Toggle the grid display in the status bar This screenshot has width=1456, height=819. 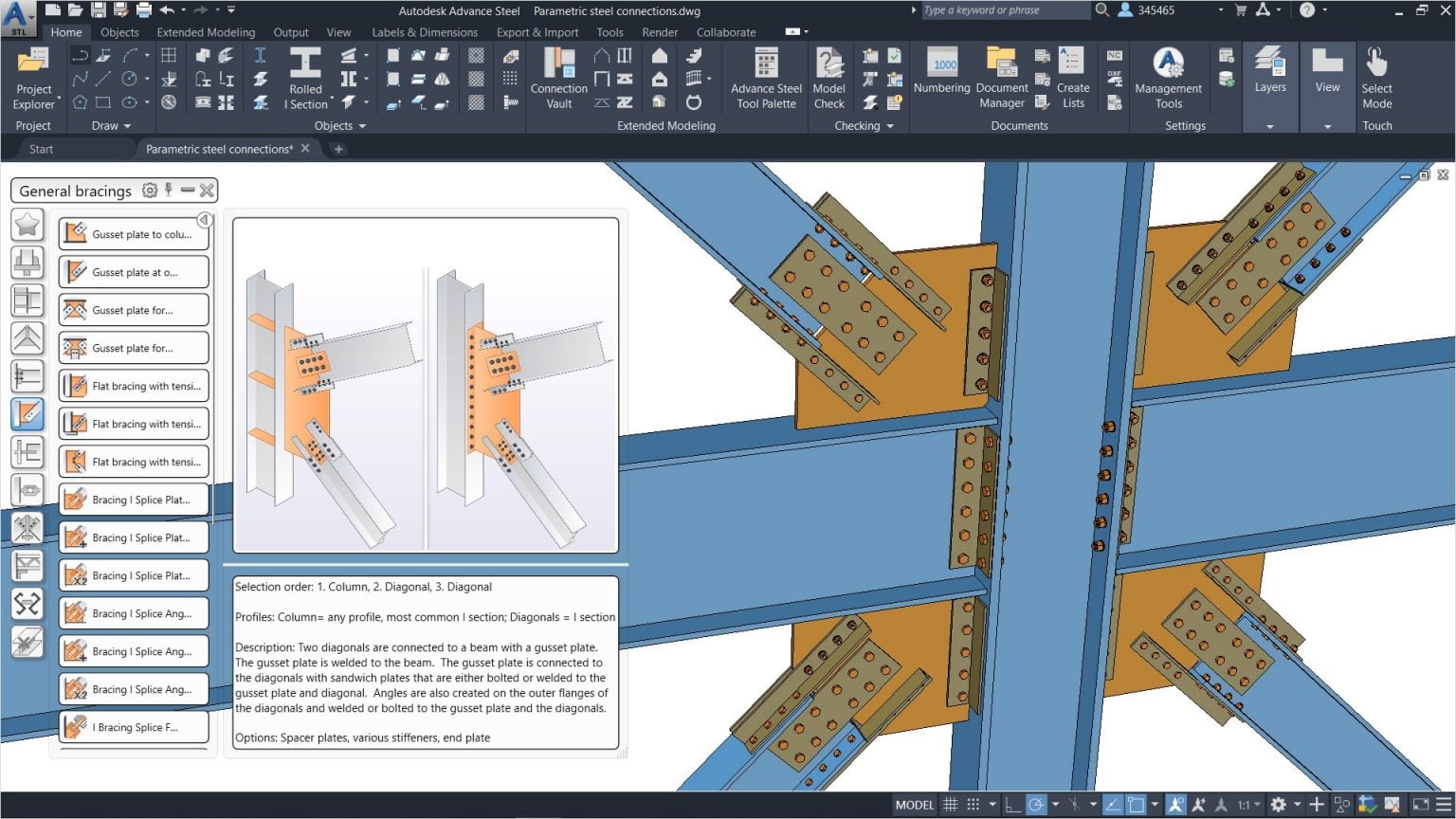951,804
